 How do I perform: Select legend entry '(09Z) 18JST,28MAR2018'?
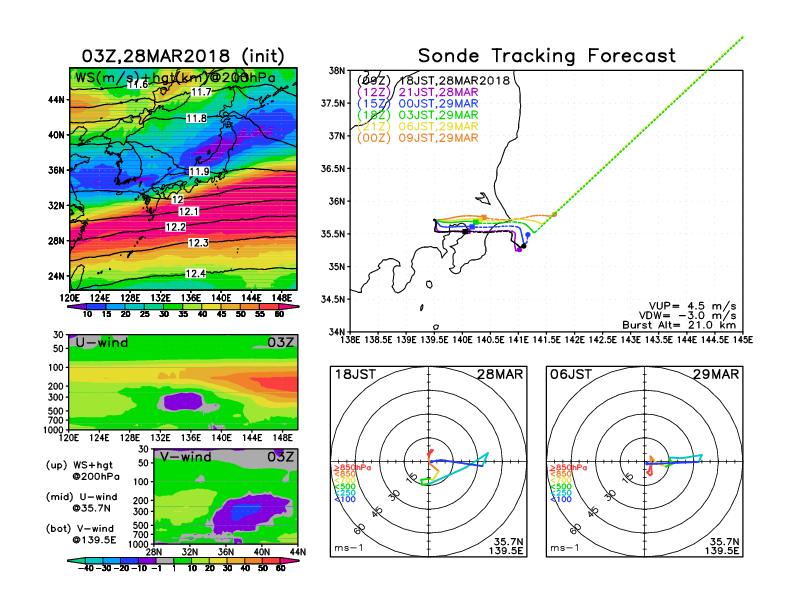pos(433,80)
